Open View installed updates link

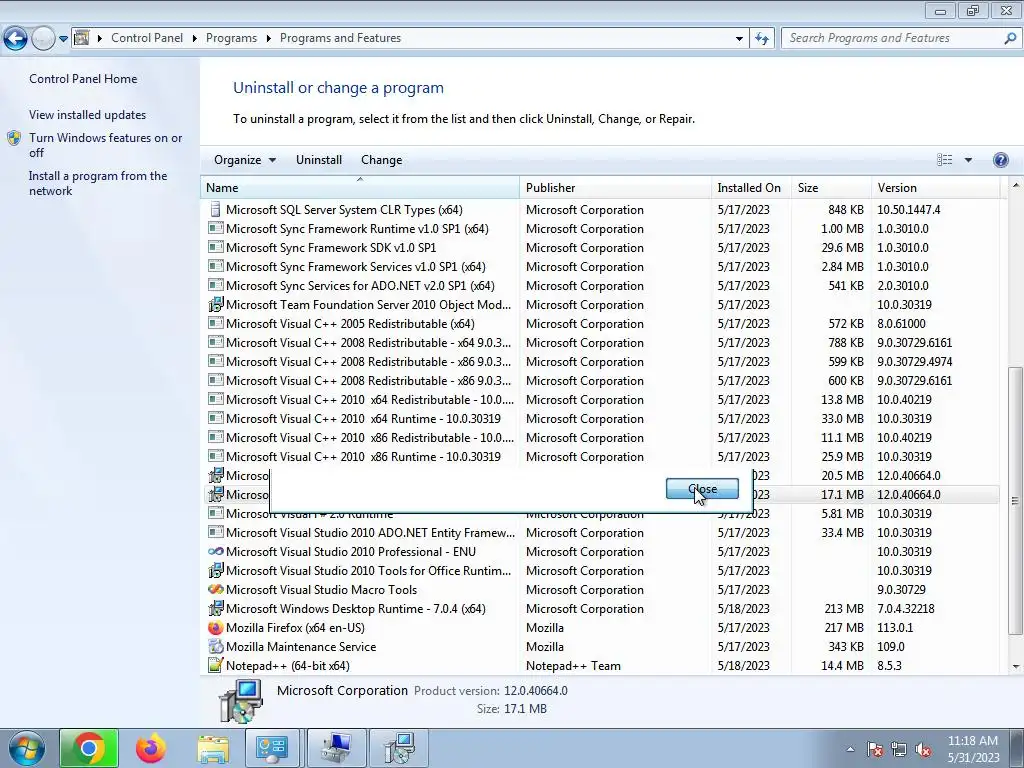(x=88, y=115)
